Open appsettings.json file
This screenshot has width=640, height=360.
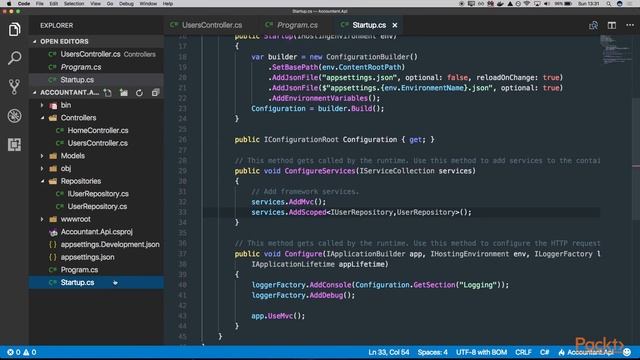tap(96, 257)
